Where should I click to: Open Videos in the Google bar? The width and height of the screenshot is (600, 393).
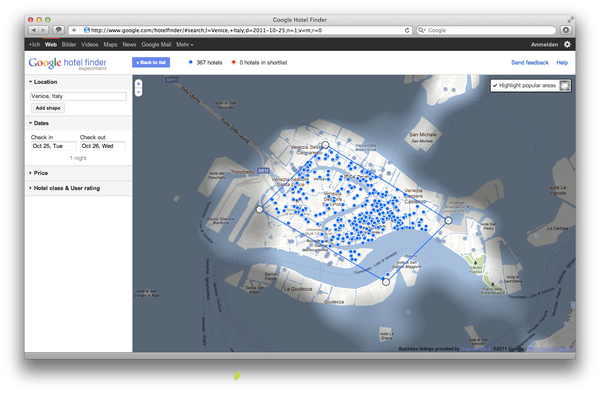coord(90,44)
